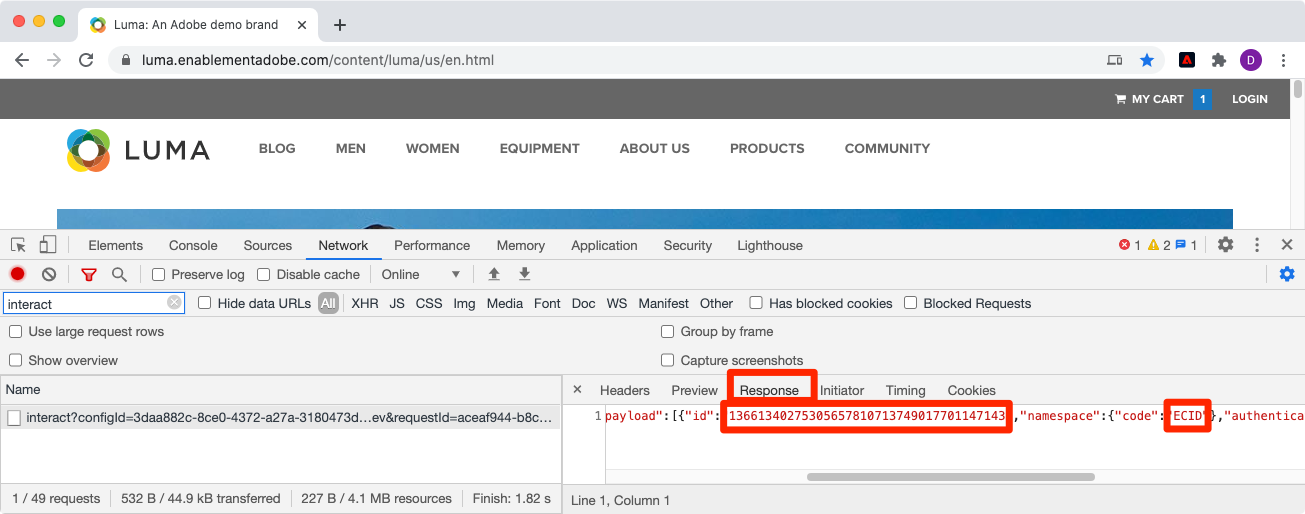Click the warnings count badge
This screenshot has width=1305, height=514.
click(x=1158, y=245)
